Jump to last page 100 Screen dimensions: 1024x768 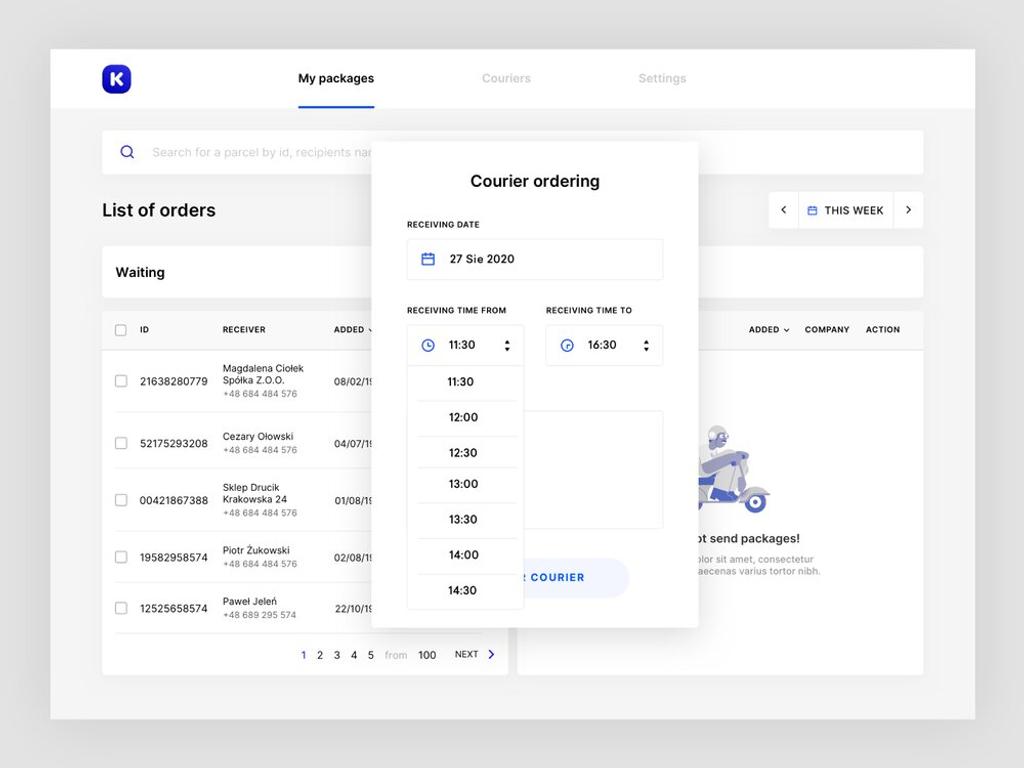tap(427, 655)
